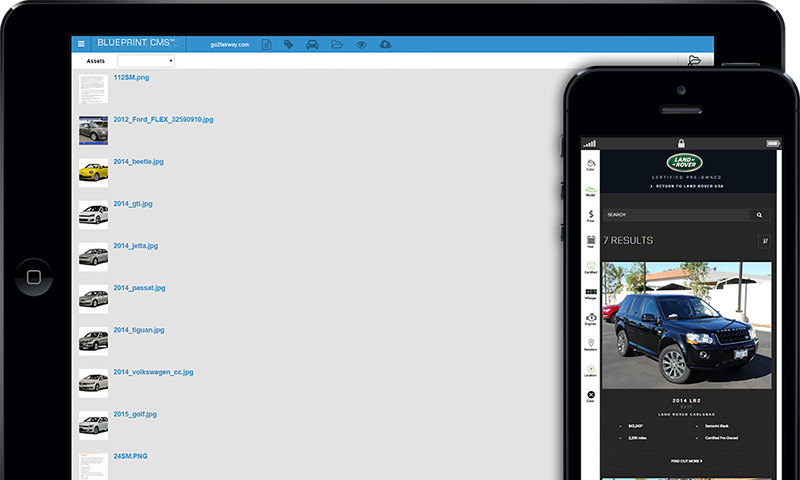The width and height of the screenshot is (800, 480).
Task: Click the Search field on phone screen
Action: (676, 215)
